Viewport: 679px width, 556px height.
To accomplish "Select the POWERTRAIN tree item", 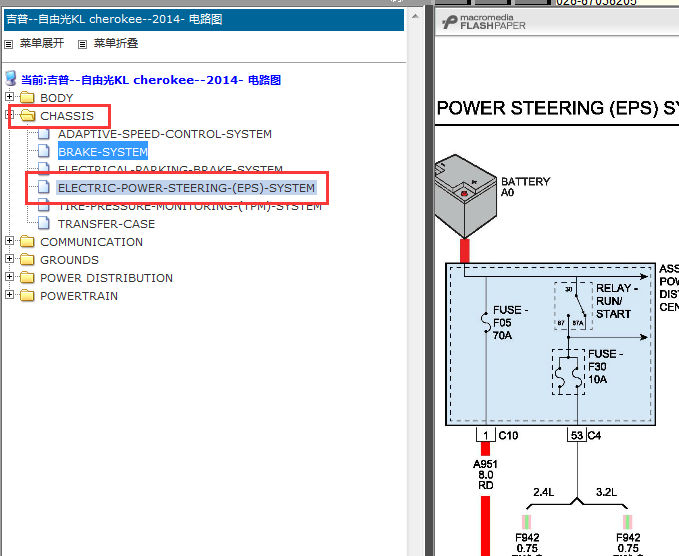I will (79, 296).
